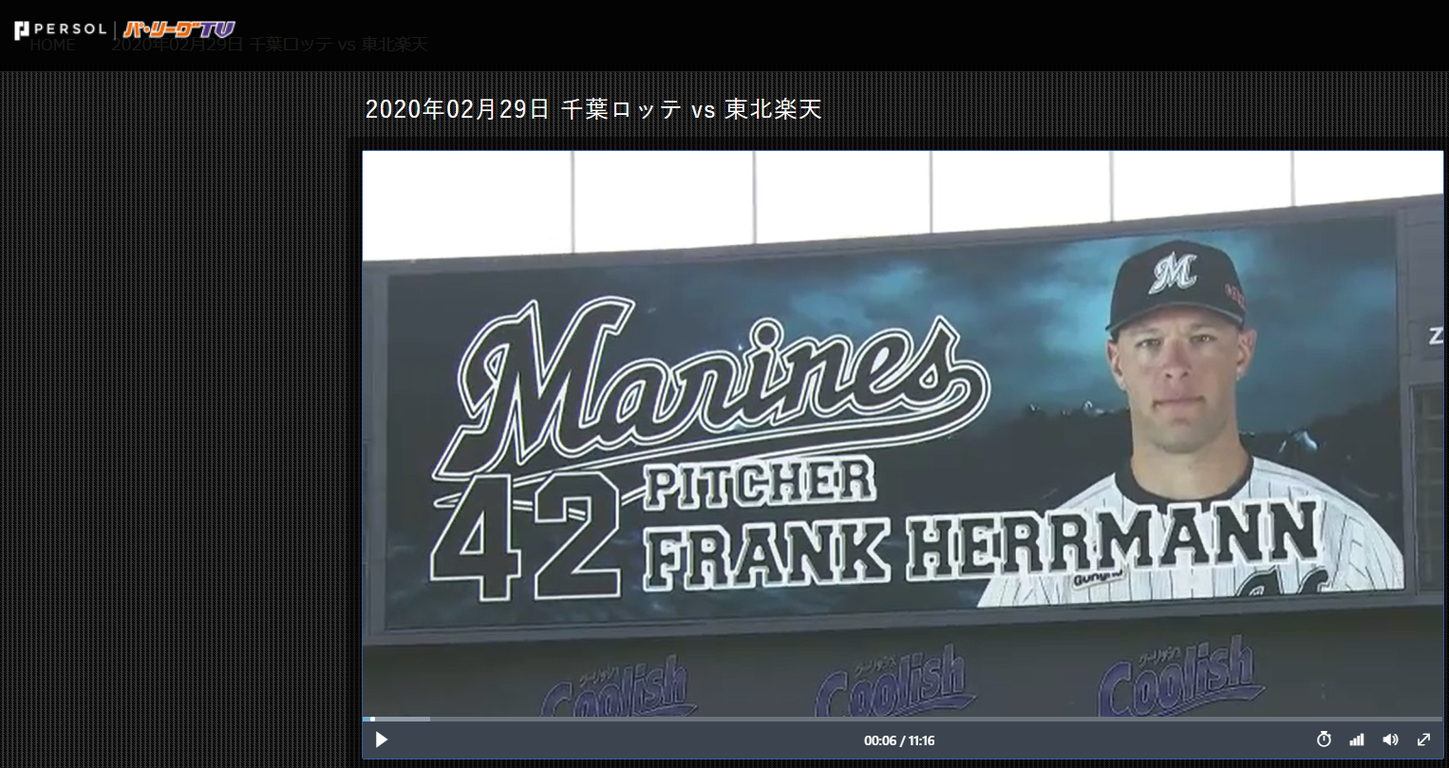This screenshot has height=768, width=1449.
Task: Toggle fullscreen mode with the arrows icon
Action: pyautogui.click(x=1424, y=740)
